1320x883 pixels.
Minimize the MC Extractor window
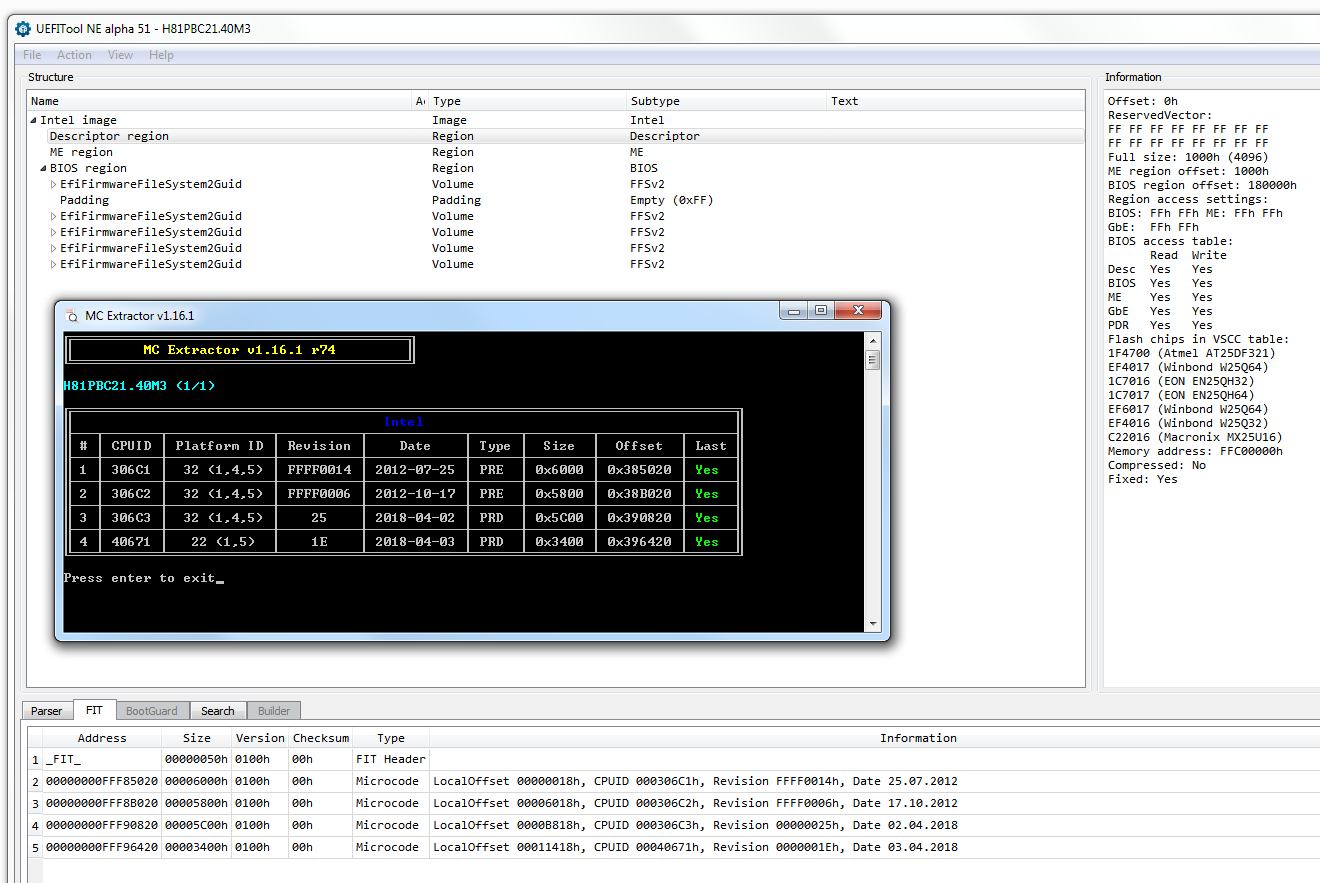[795, 311]
